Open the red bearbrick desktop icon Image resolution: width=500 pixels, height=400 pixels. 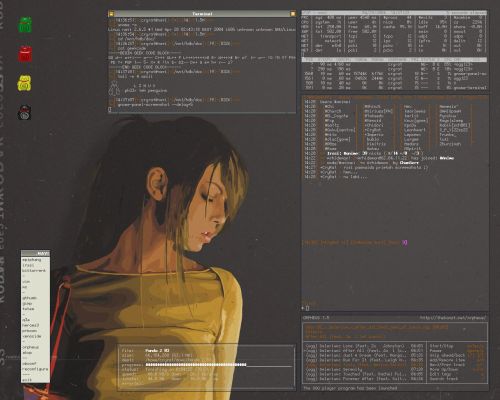coord(25,54)
